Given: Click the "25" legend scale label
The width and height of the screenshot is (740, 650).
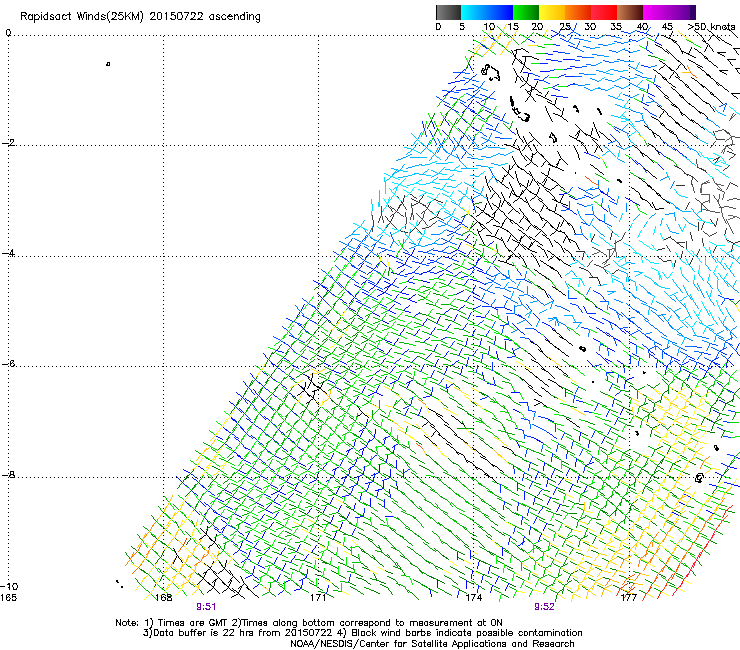Looking at the screenshot, I should 564,27.
